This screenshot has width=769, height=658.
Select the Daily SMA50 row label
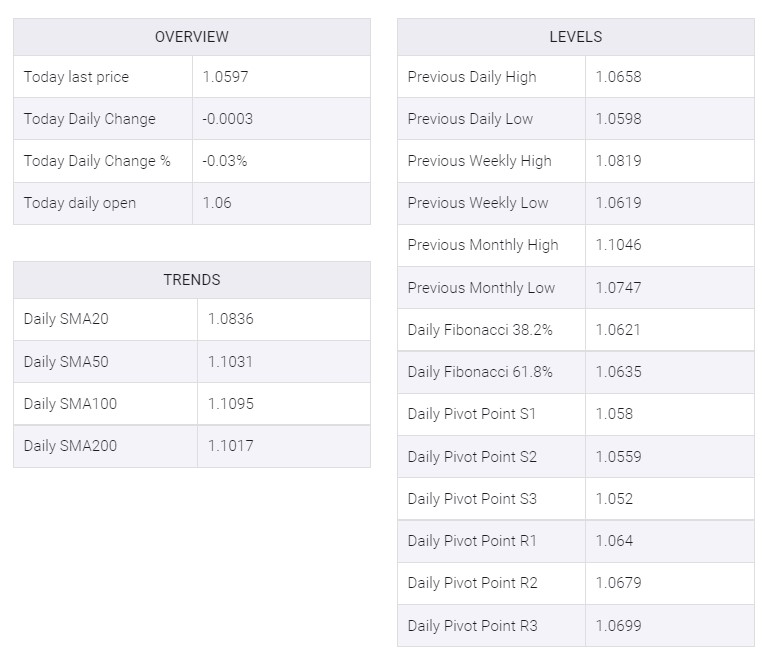pos(66,362)
